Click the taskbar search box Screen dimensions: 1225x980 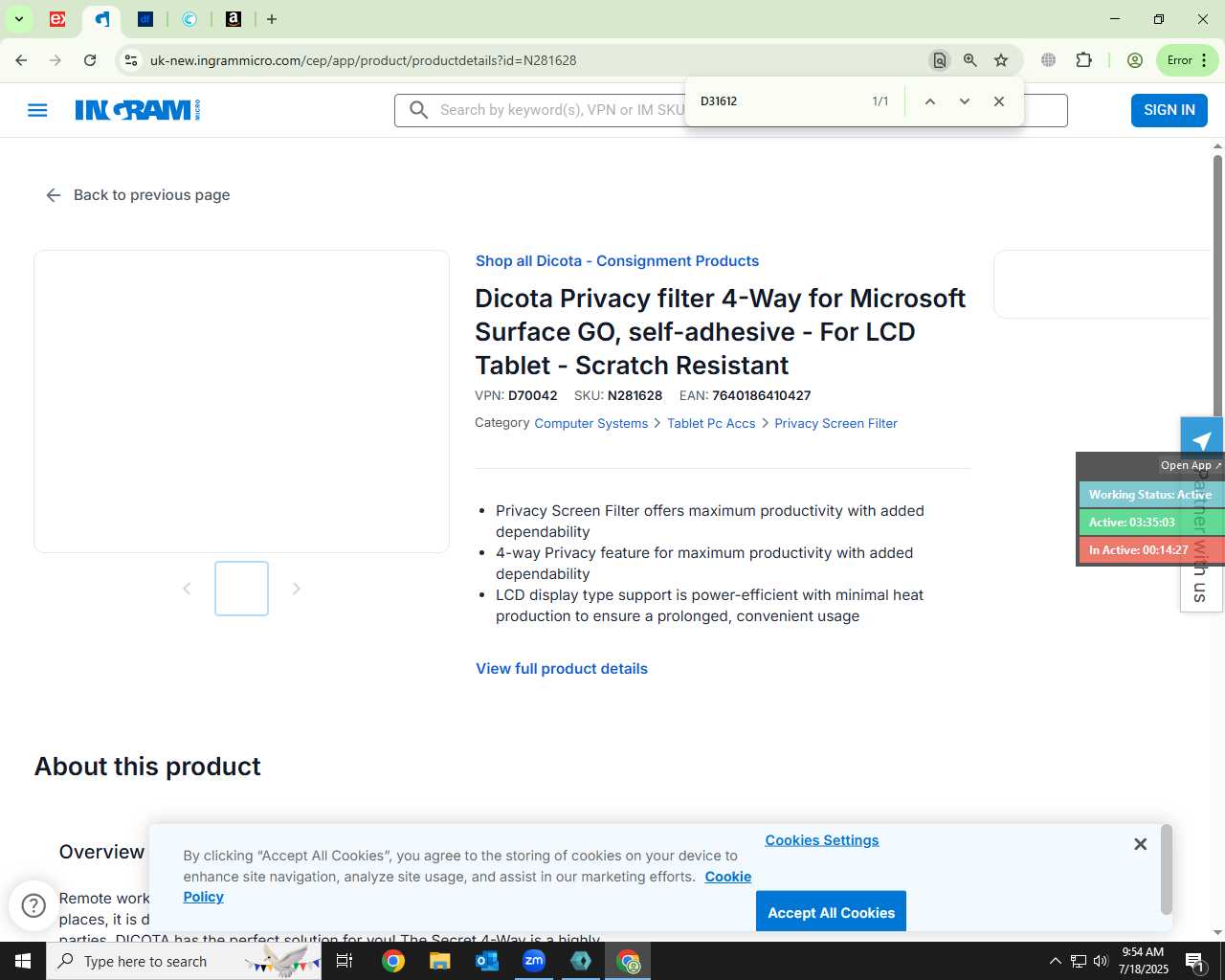pos(184,961)
